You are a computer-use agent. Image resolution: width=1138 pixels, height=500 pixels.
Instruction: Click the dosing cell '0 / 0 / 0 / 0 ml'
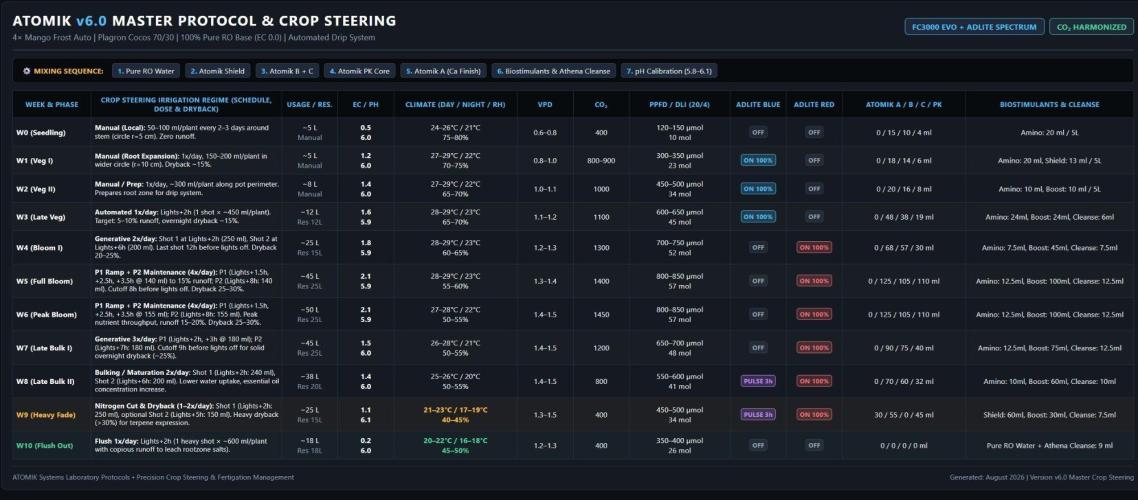tap(904, 445)
